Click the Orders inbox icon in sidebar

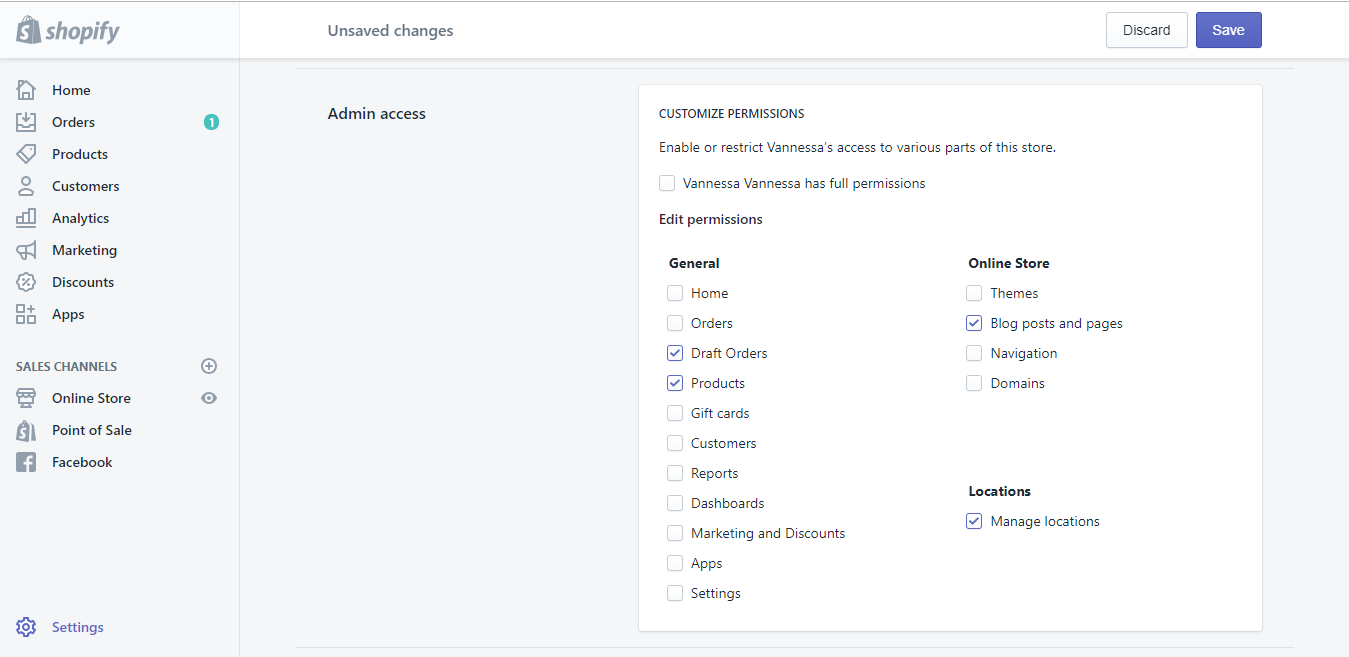(x=26, y=122)
